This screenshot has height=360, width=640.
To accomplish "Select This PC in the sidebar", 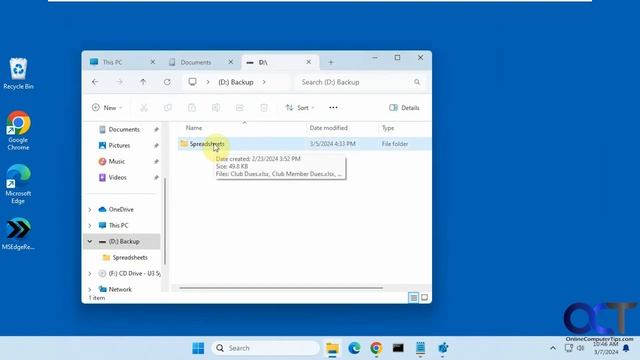I will (x=118, y=225).
